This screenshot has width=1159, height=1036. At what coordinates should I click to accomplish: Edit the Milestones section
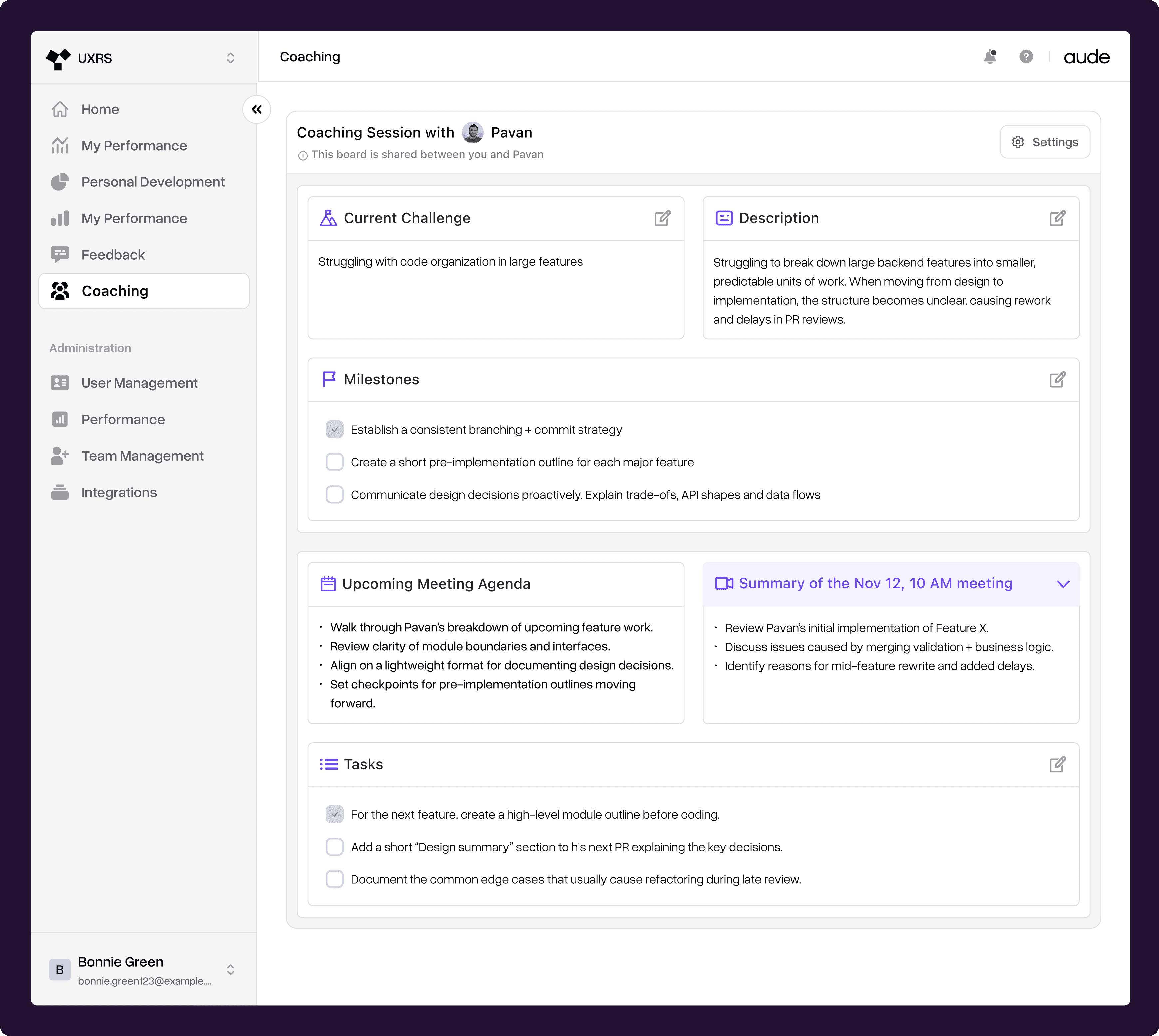[x=1057, y=380]
